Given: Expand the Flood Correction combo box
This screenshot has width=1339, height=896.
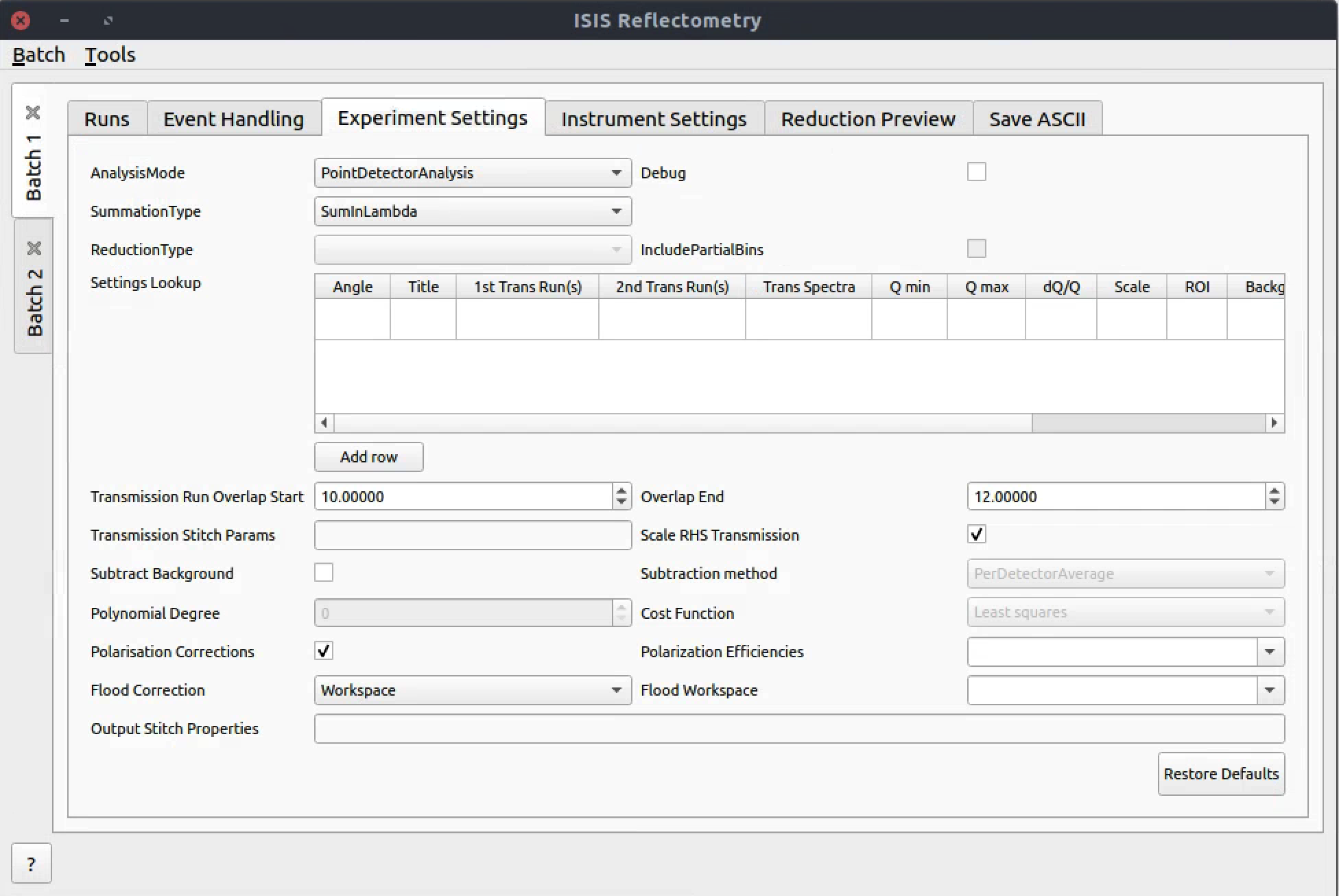Looking at the screenshot, I should coord(472,690).
